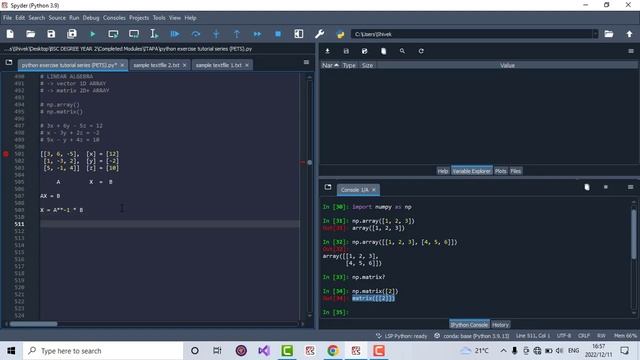Place cursor on empty editor line 511

coord(170,224)
